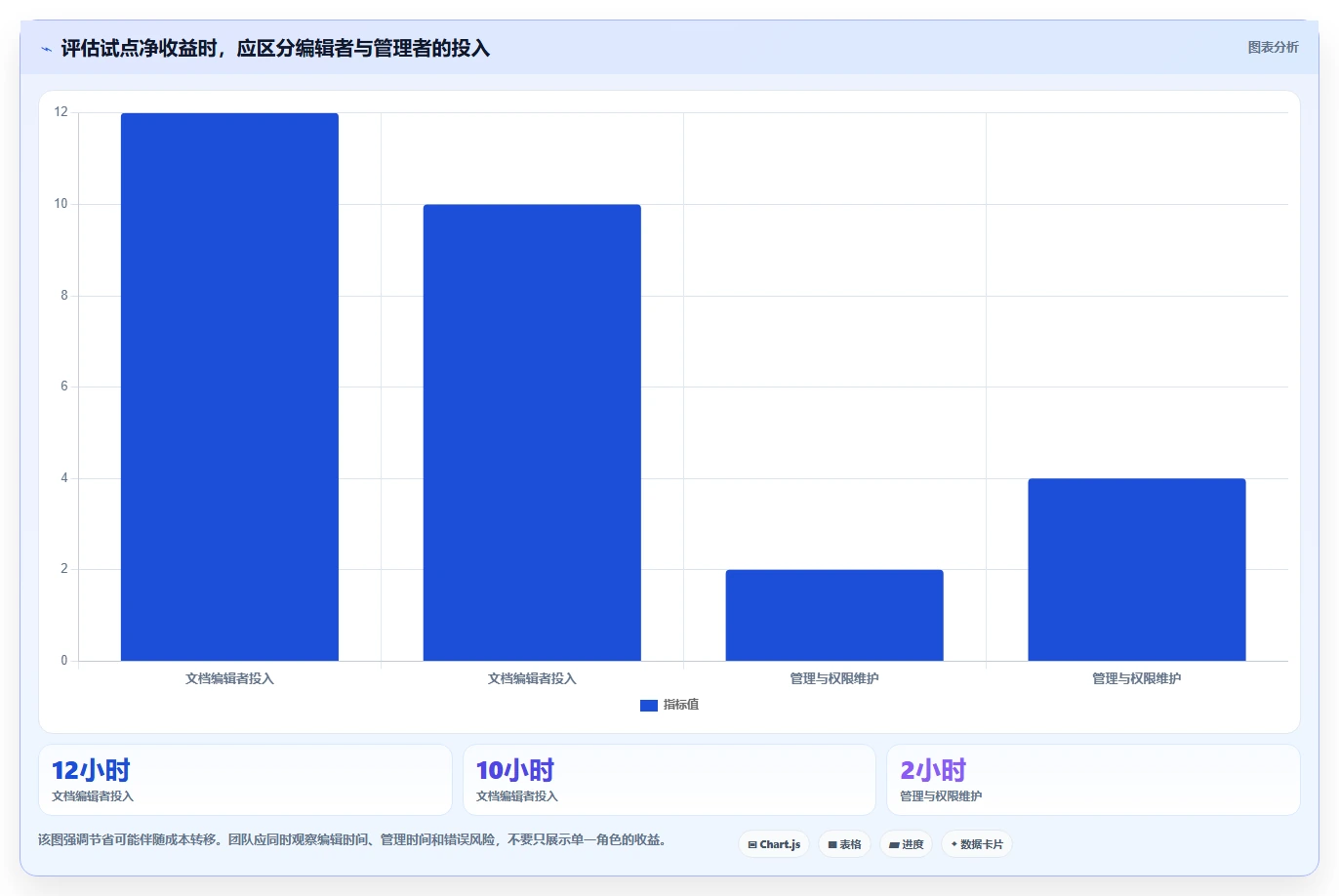Click the shortest bar with value 2

pyautogui.click(x=834, y=615)
